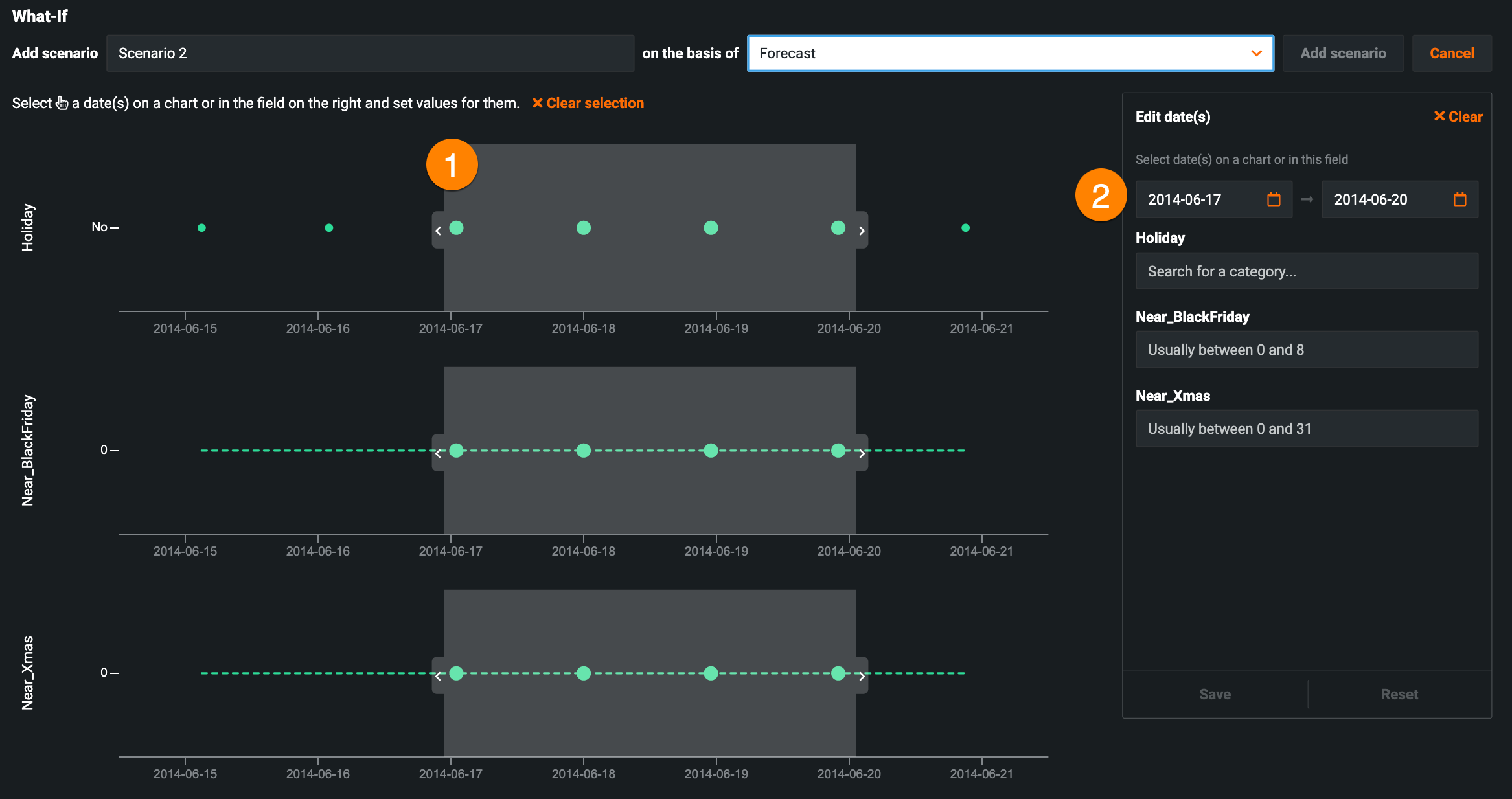
Task: Click the Save button in edit panel
Action: click(1215, 694)
